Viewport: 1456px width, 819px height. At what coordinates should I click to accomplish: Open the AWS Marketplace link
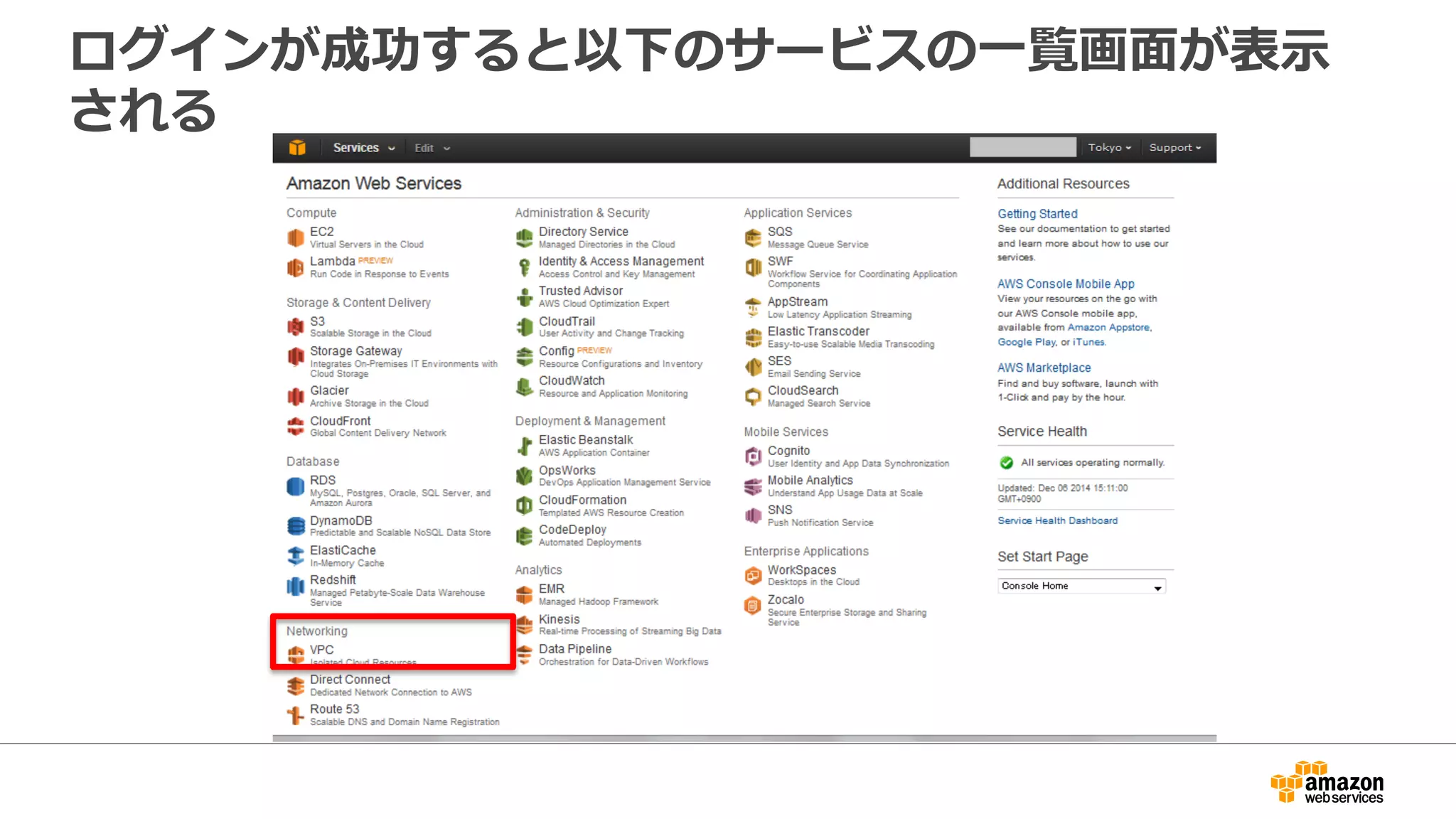(x=1044, y=368)
